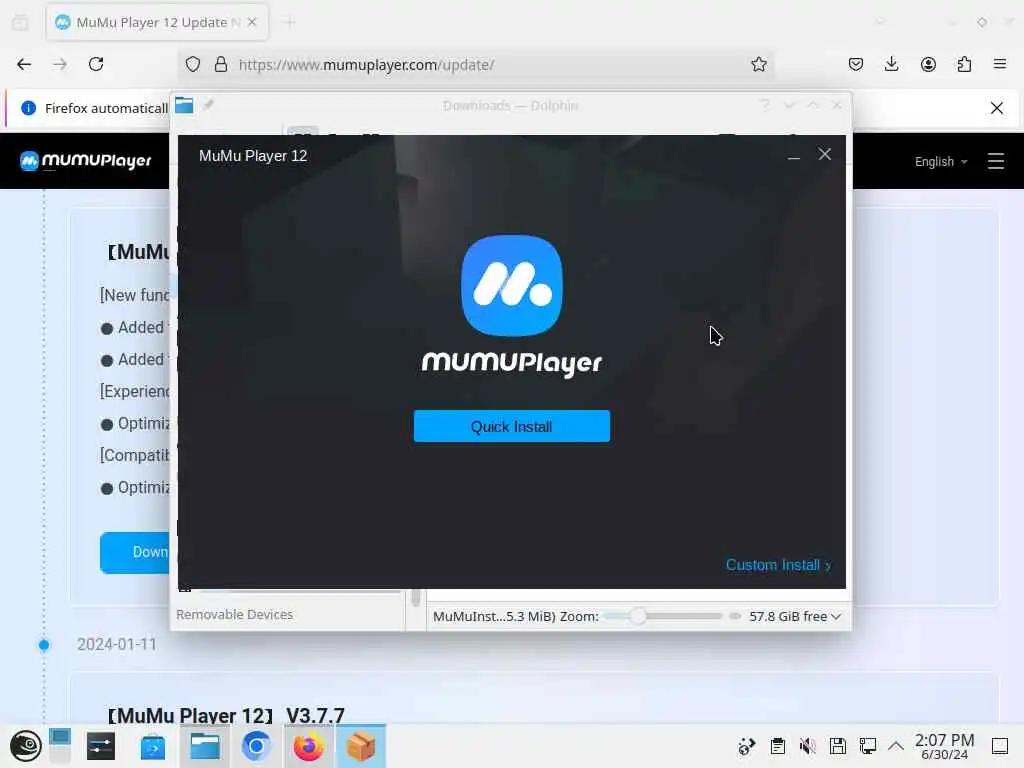The width and height of the screenshot is (1024, 768).
Task: Reload the mumuplayer update page
Action: [96, 64]
